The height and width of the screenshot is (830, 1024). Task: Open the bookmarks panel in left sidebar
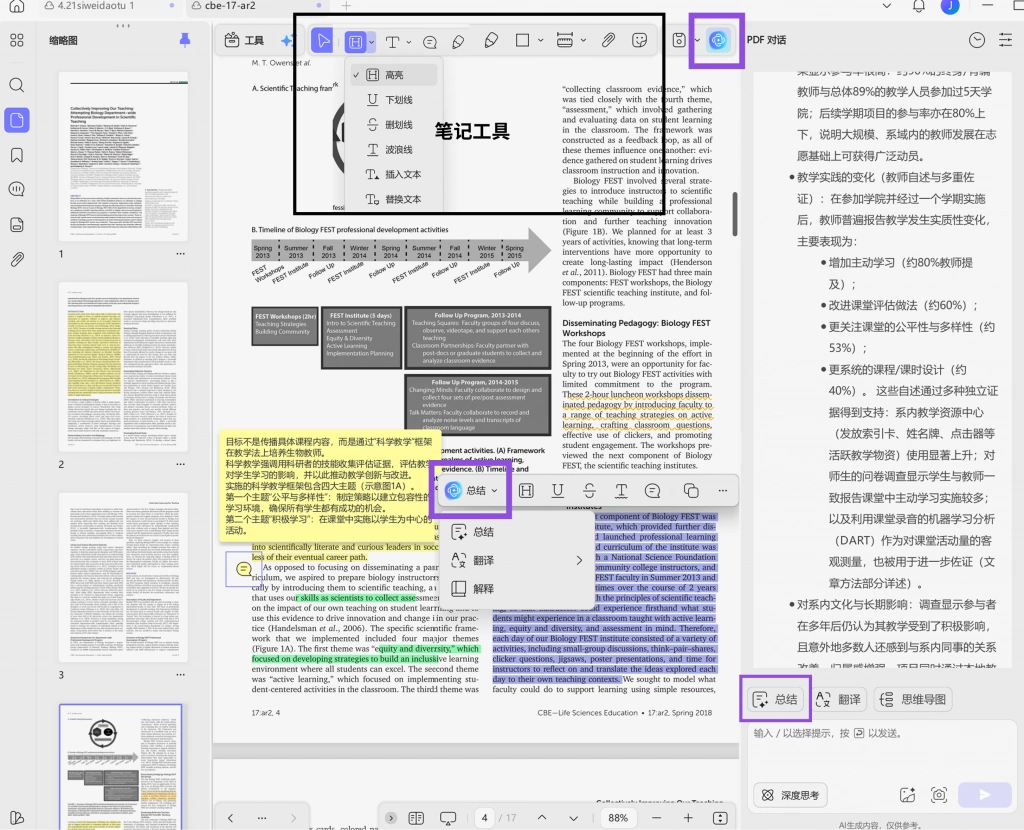click(17, 155)
